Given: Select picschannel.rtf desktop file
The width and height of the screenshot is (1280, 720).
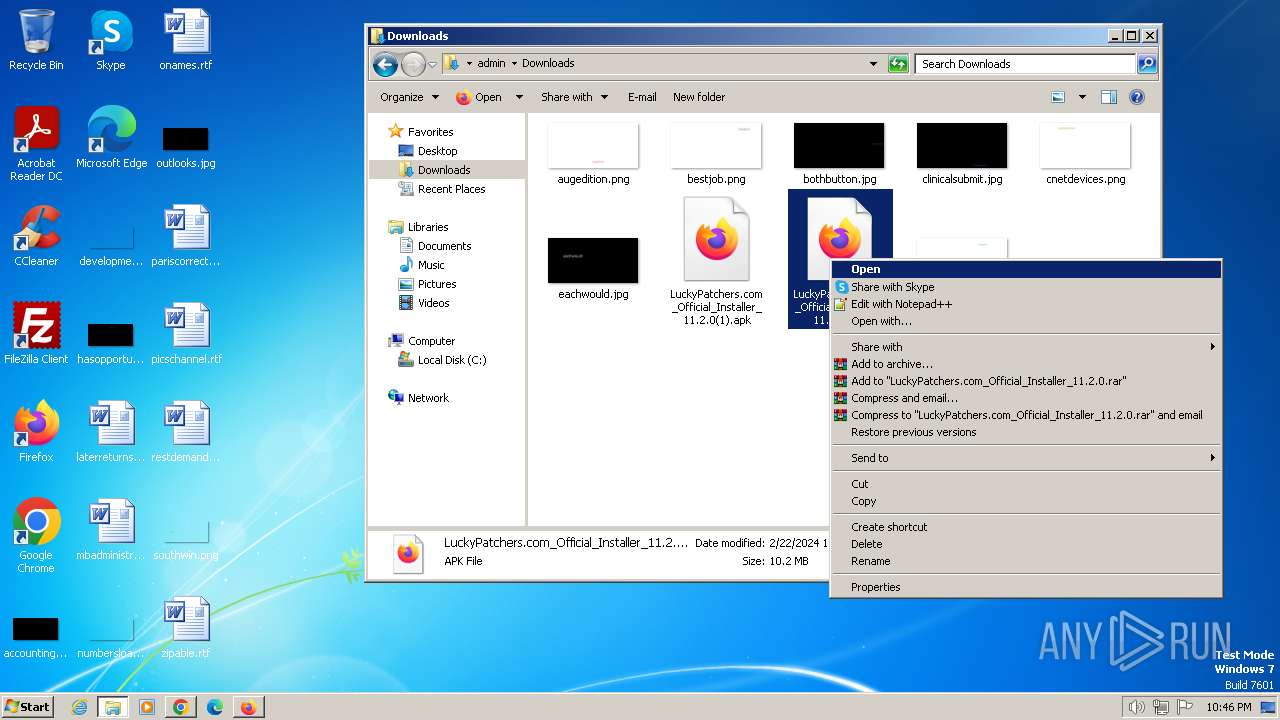Looking at the screenshot, I should [186, 333].
